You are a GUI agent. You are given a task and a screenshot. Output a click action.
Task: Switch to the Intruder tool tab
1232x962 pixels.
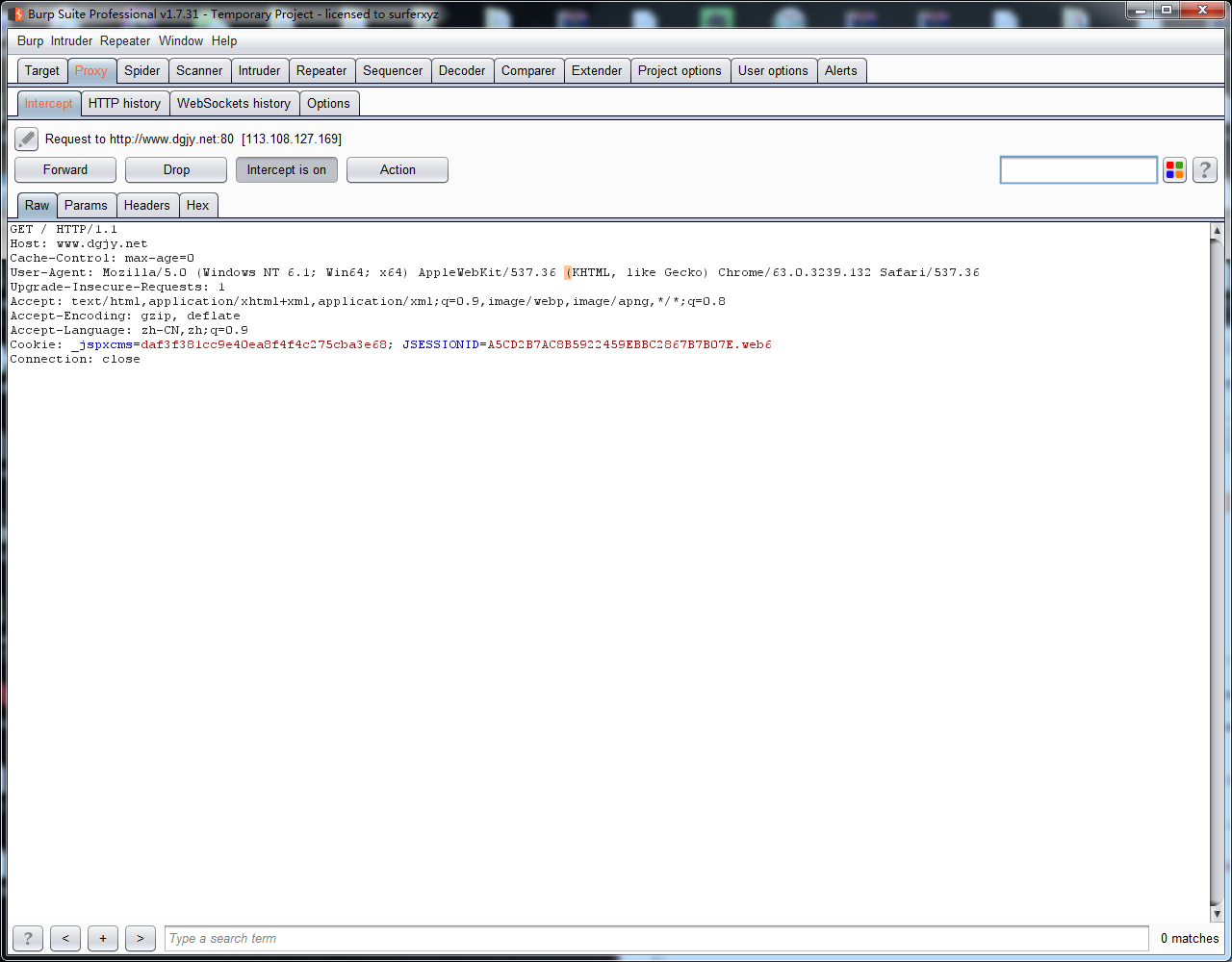[x=260, y=71]
